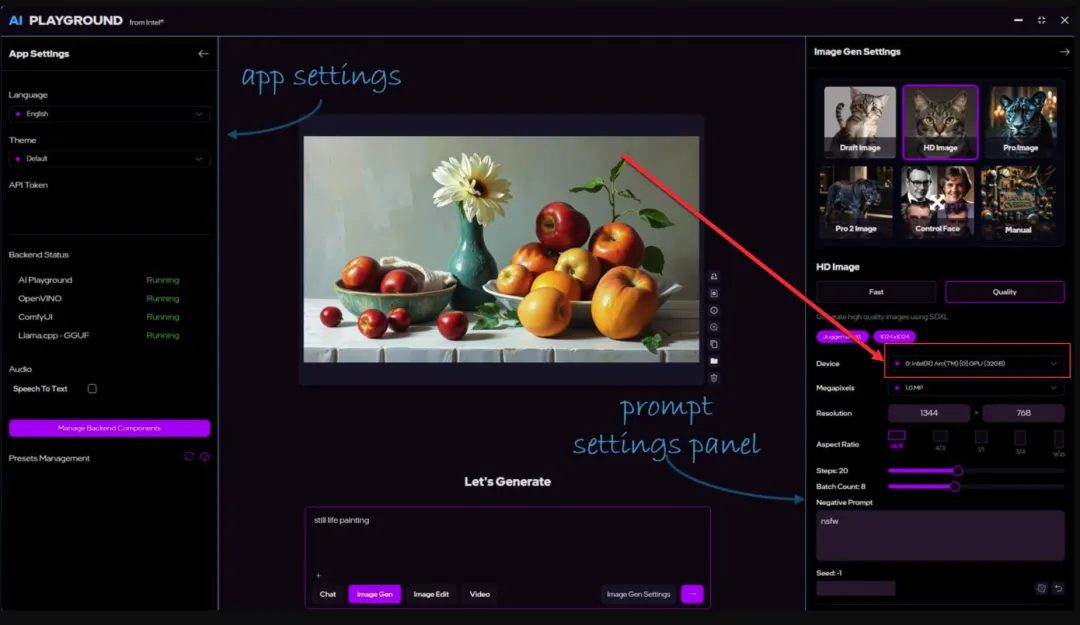Zoom into image with magnifier icon

click(x=714, y=327)
